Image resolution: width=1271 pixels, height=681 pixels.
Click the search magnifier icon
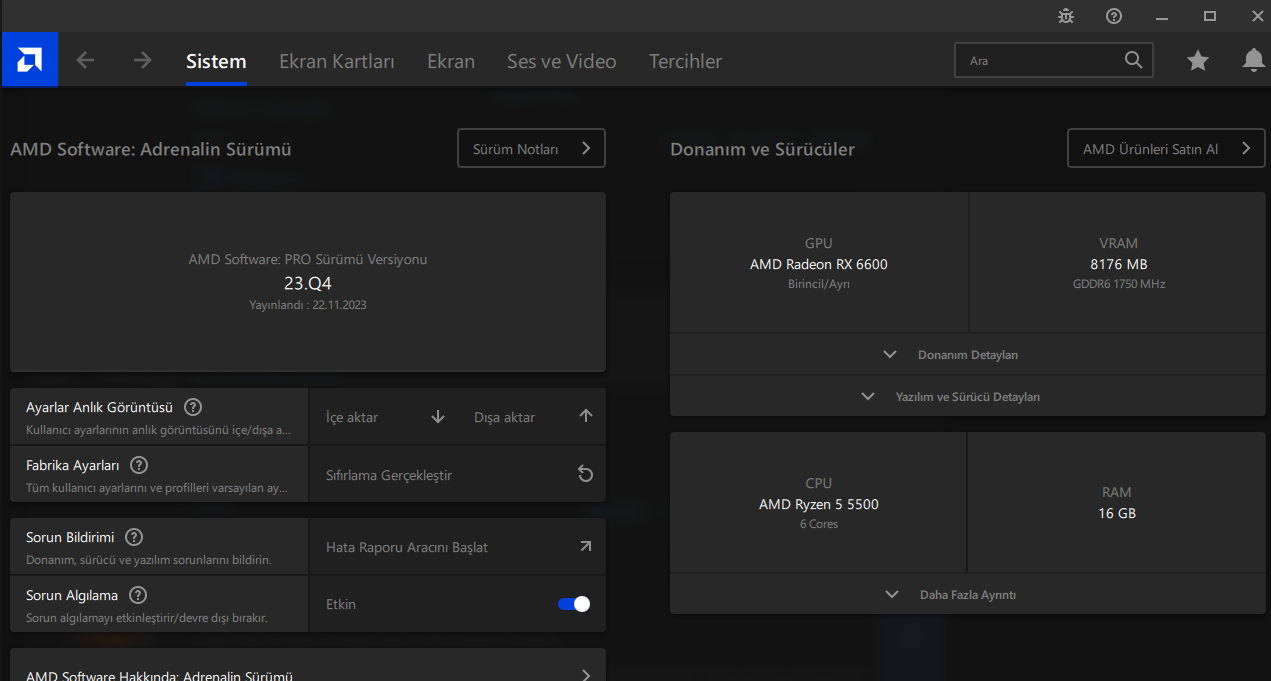click(x=1133, y=60)
